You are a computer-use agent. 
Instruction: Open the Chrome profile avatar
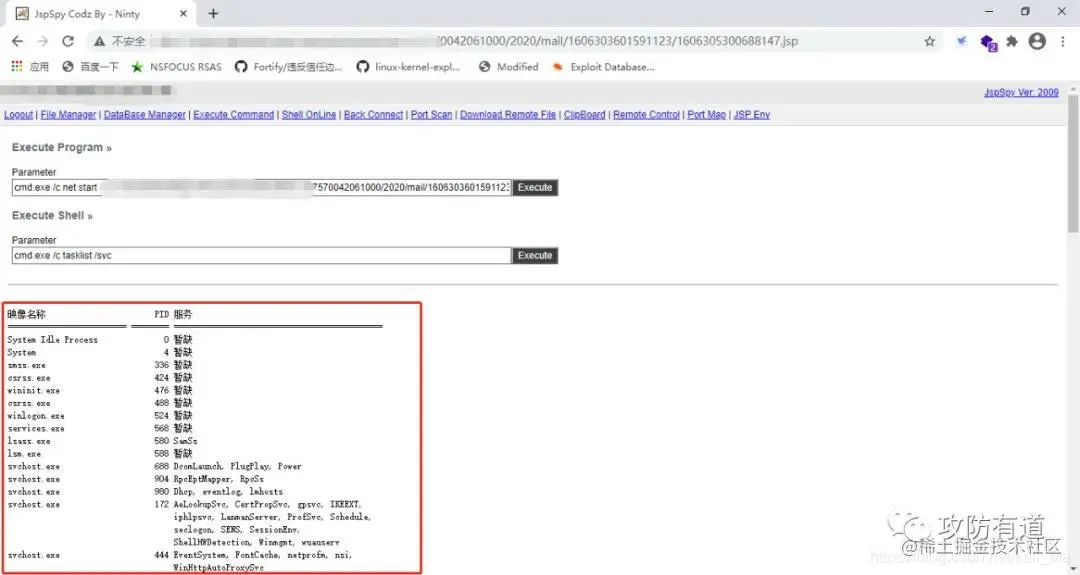(x=1037, y=41)
